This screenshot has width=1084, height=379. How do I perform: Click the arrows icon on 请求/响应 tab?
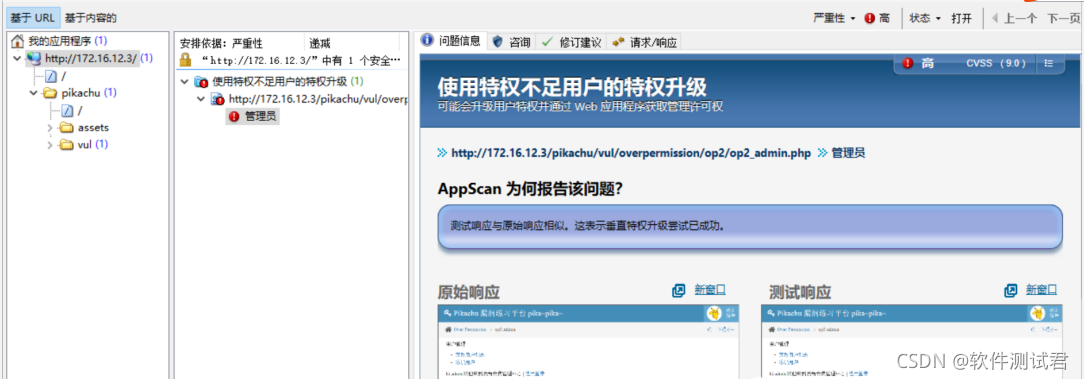click(618, 42)
